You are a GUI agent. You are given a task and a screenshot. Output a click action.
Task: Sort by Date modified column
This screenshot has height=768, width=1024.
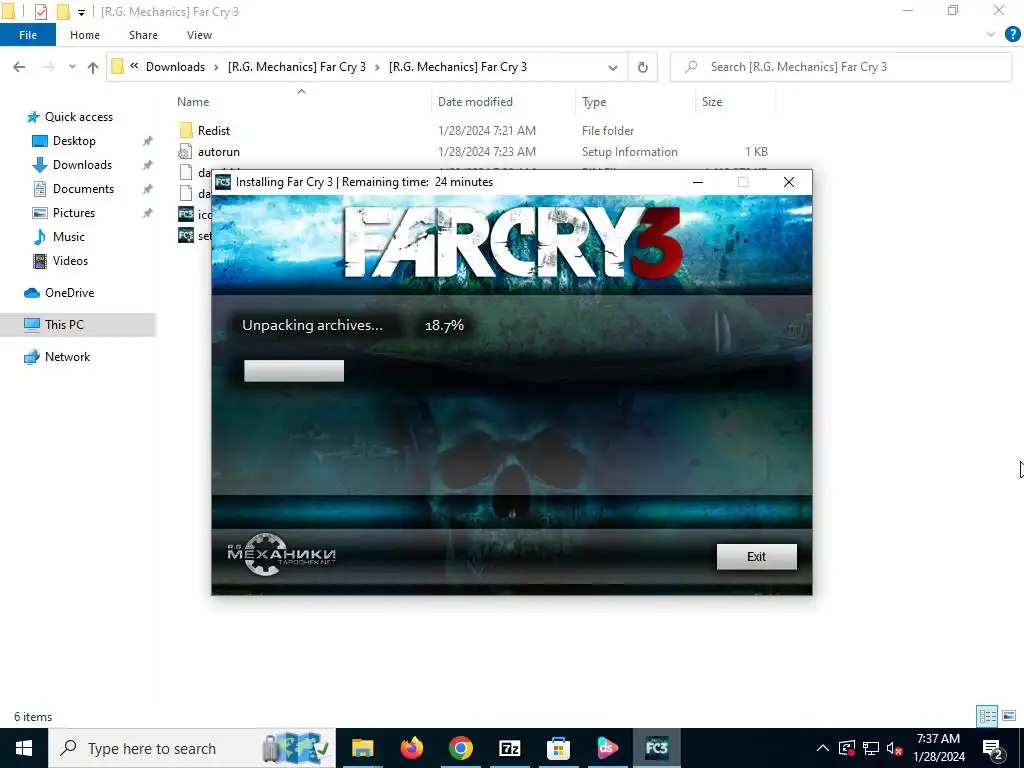(x=475, y=101)
